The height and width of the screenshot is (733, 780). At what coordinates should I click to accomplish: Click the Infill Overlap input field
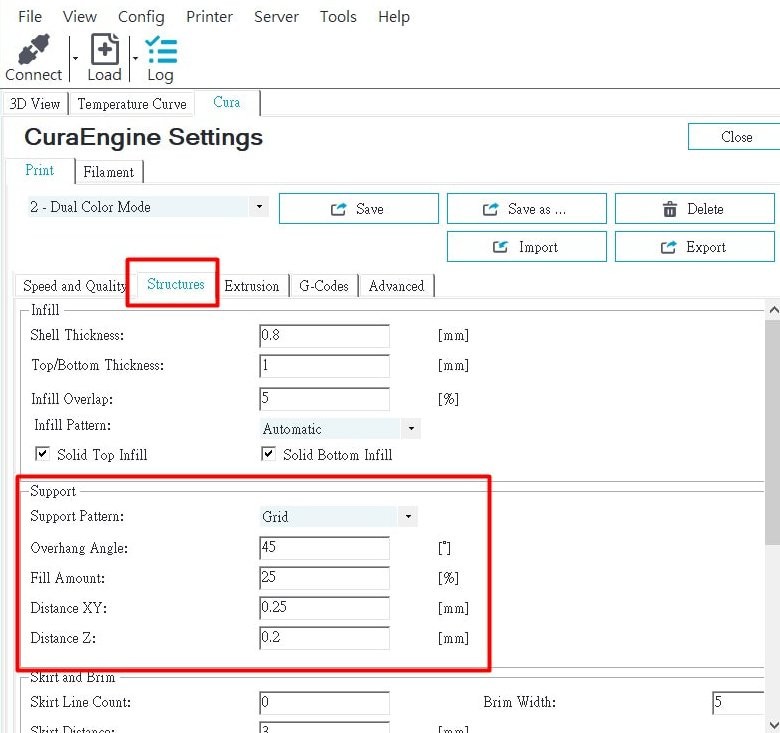click(324, 398)
